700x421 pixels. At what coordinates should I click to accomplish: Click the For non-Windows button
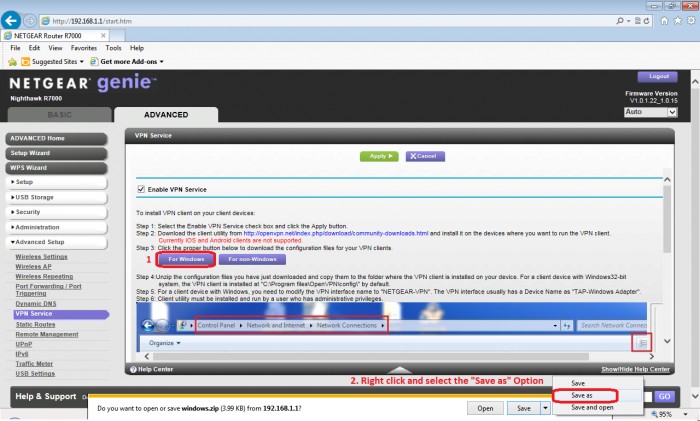coord(252,259)
